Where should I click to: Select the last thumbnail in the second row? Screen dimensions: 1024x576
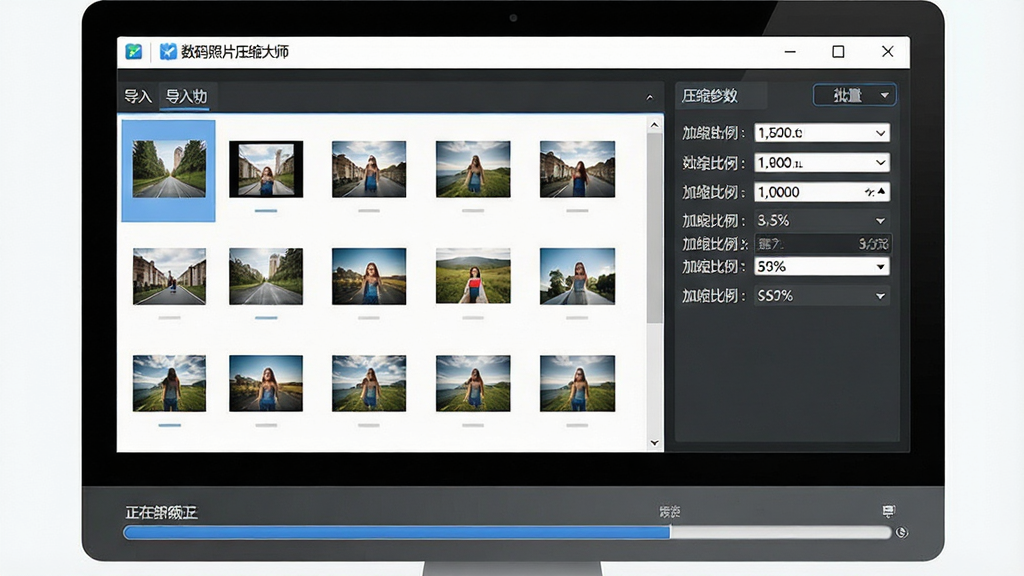point(577,276)
